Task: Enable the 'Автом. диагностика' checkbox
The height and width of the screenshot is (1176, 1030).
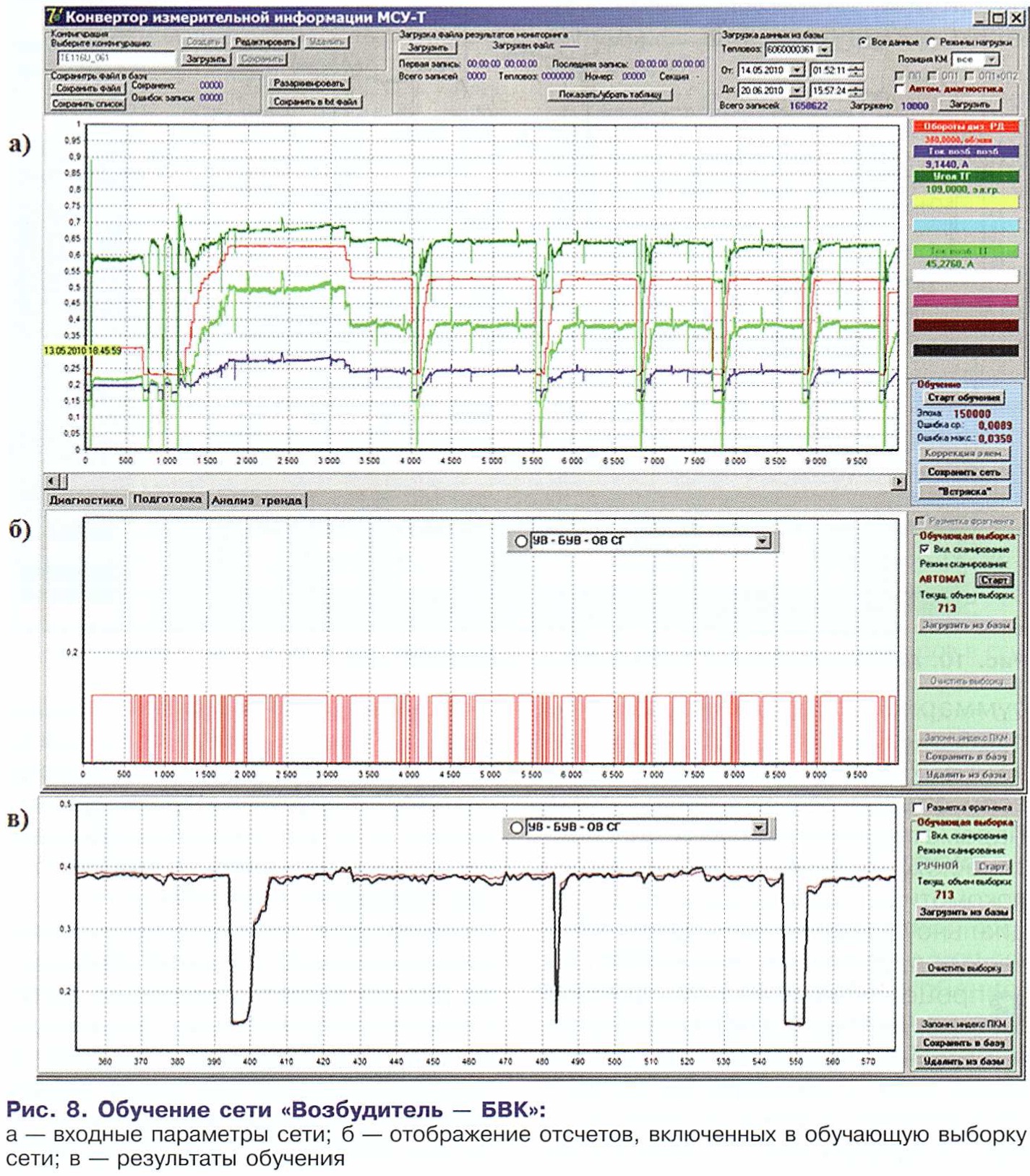Action: 900,89
